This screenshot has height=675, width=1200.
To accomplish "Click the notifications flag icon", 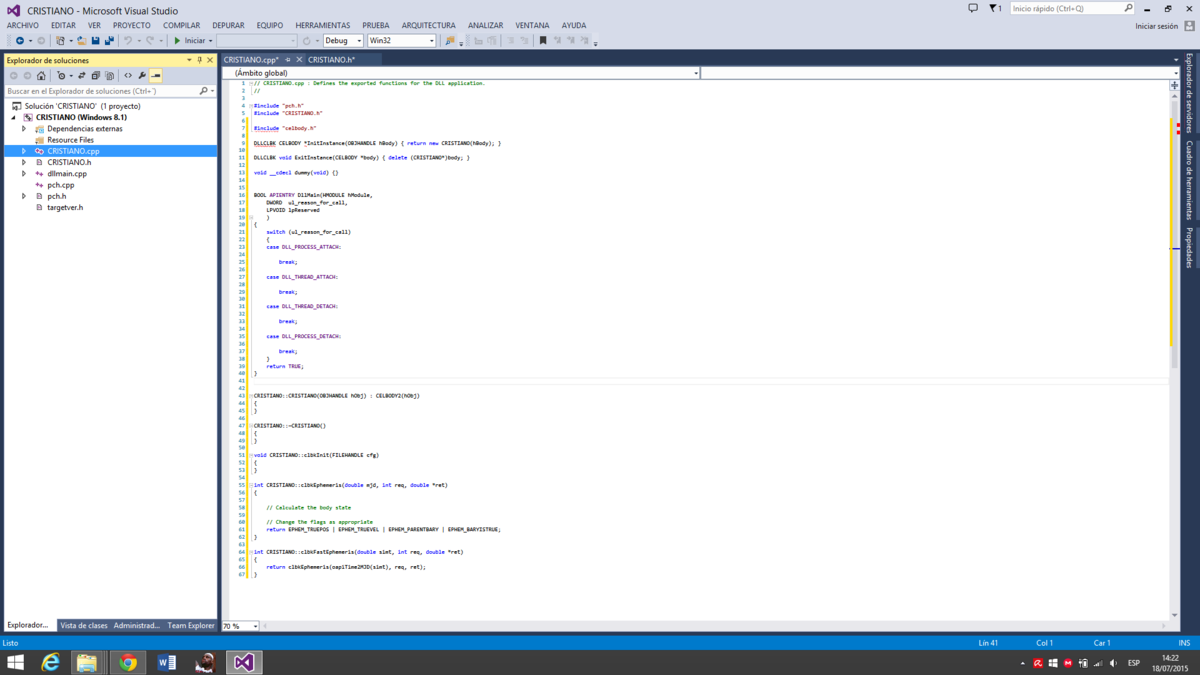I will (x=993, y=8).
